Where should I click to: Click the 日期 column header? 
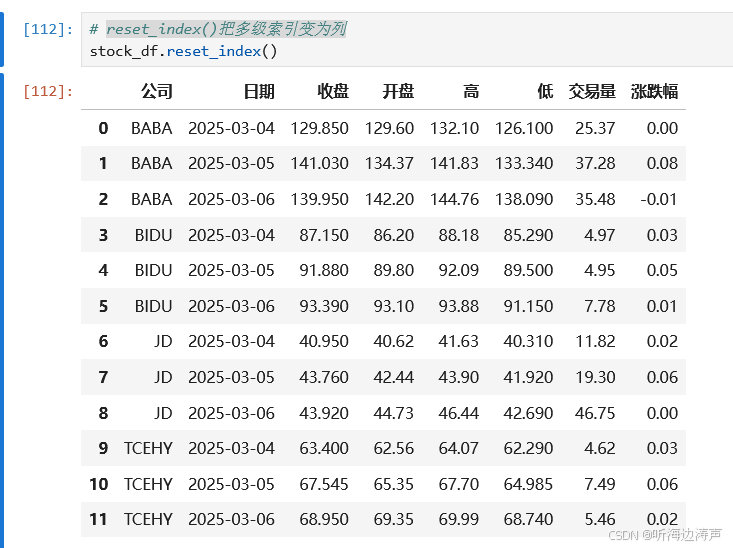(x=259, y=91)
